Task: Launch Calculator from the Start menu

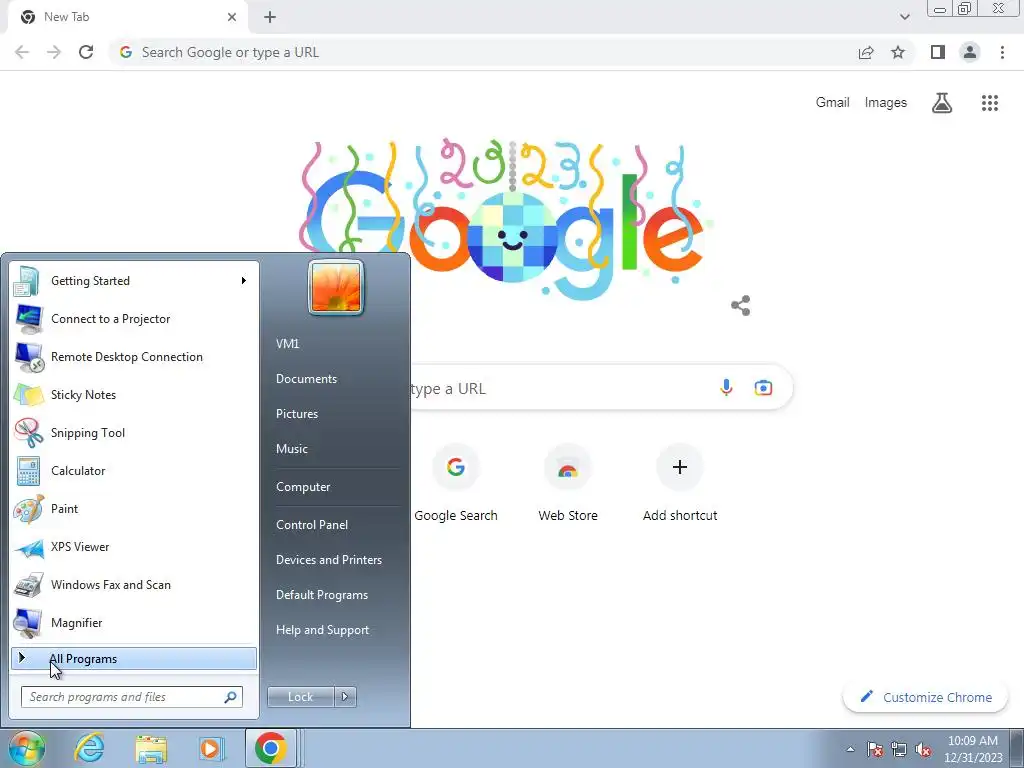Action: (134, 471)
